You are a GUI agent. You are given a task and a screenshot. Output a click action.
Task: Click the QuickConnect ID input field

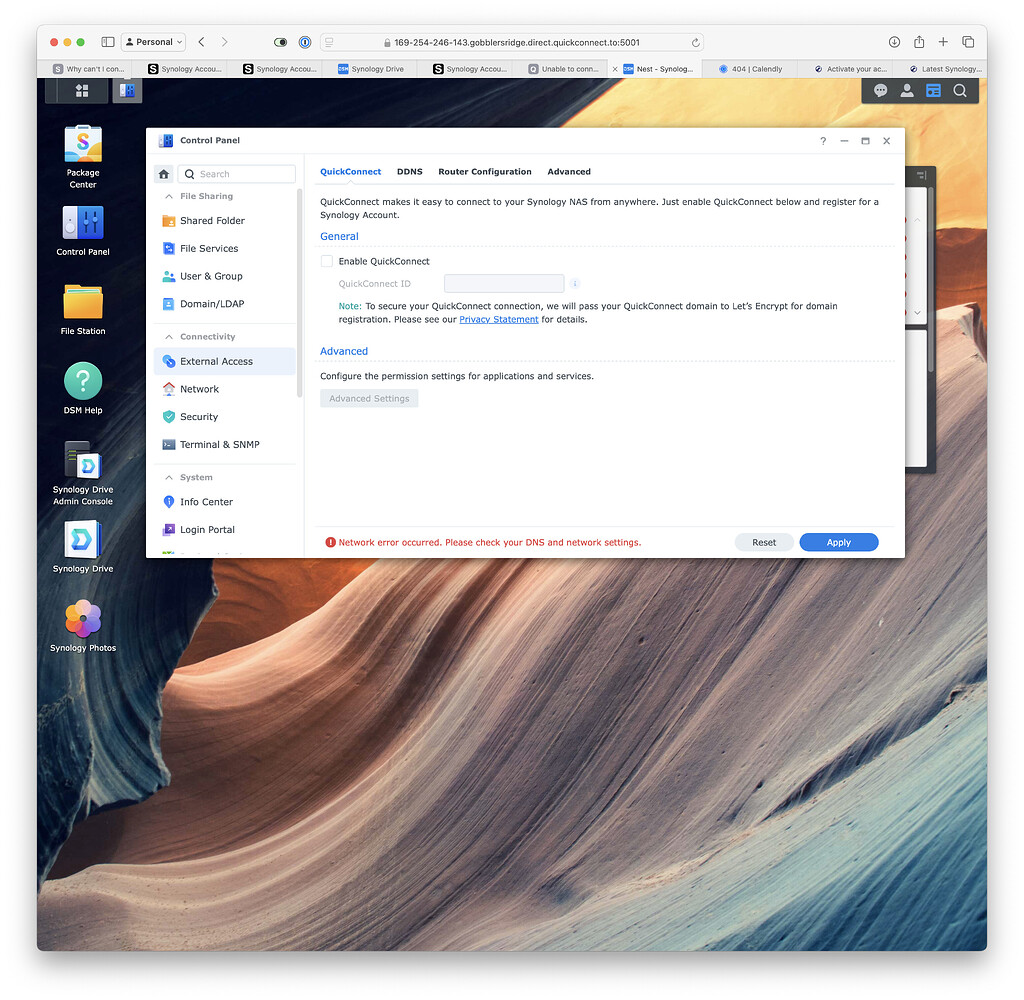click(503, 283)
